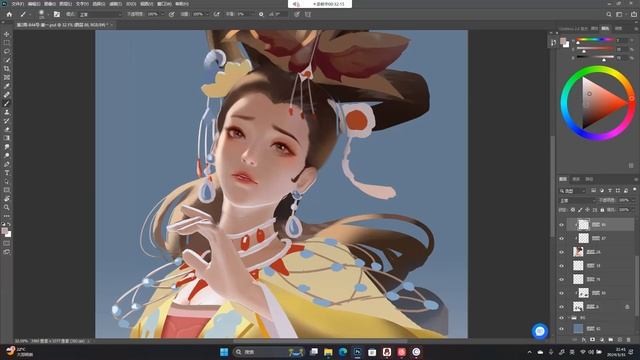Screen dimensions: 640x360
Task: Lock all attributes padlock icon
Action: [602, 210]
